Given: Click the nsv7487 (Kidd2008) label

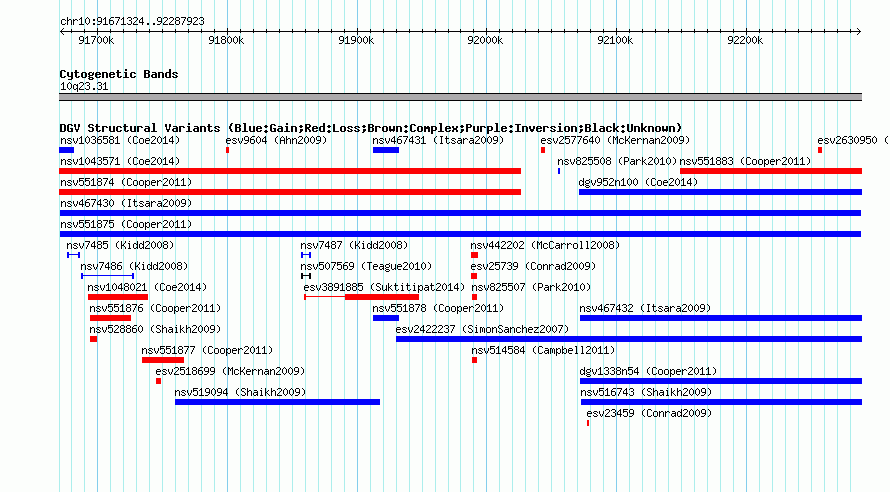Looking at the screenshot, I should (x=354, y=245).
